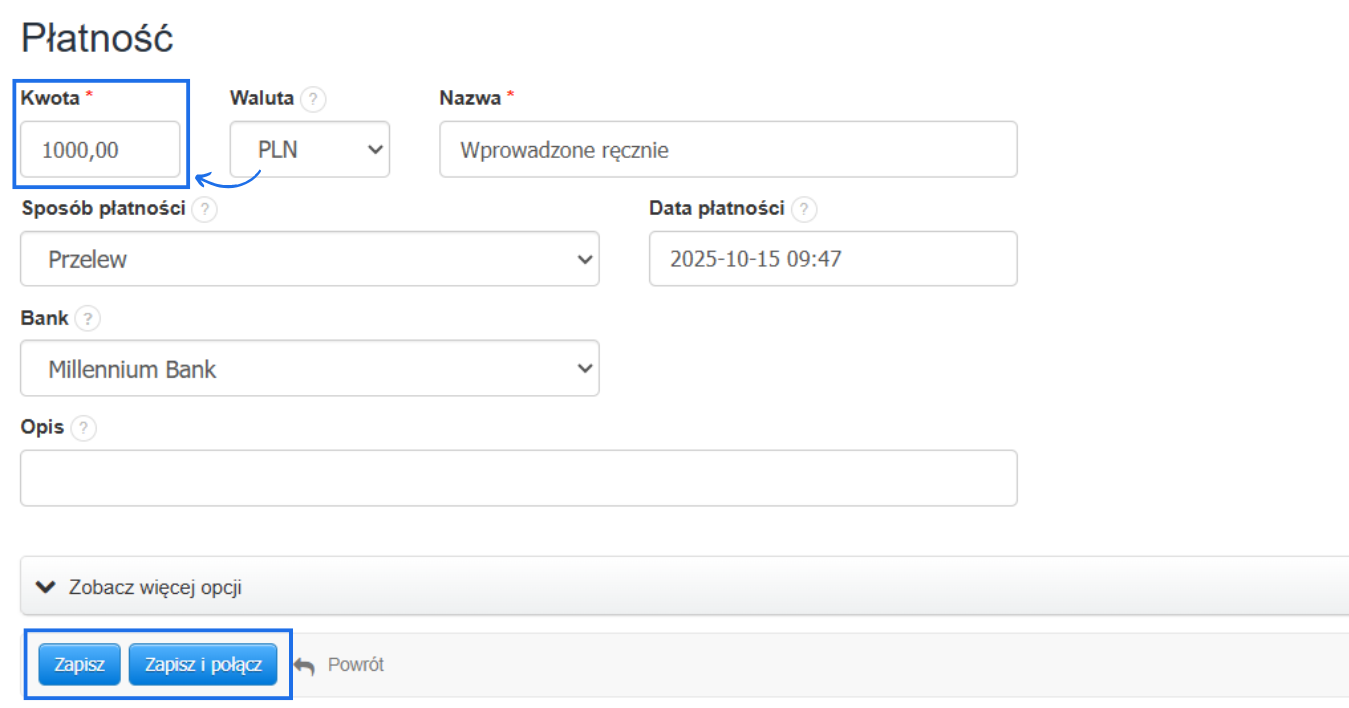
Task: Focus the Kwota amount field with 1000,00
Action: (100, 150)
